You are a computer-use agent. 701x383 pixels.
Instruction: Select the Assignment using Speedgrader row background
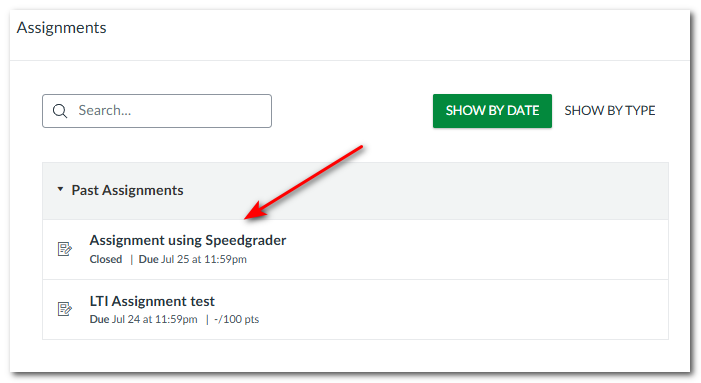tap(355, 249)
